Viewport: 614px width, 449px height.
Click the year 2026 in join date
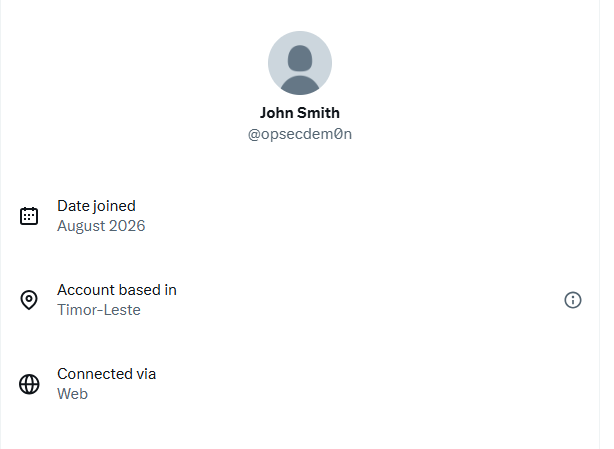click(127, 226)
